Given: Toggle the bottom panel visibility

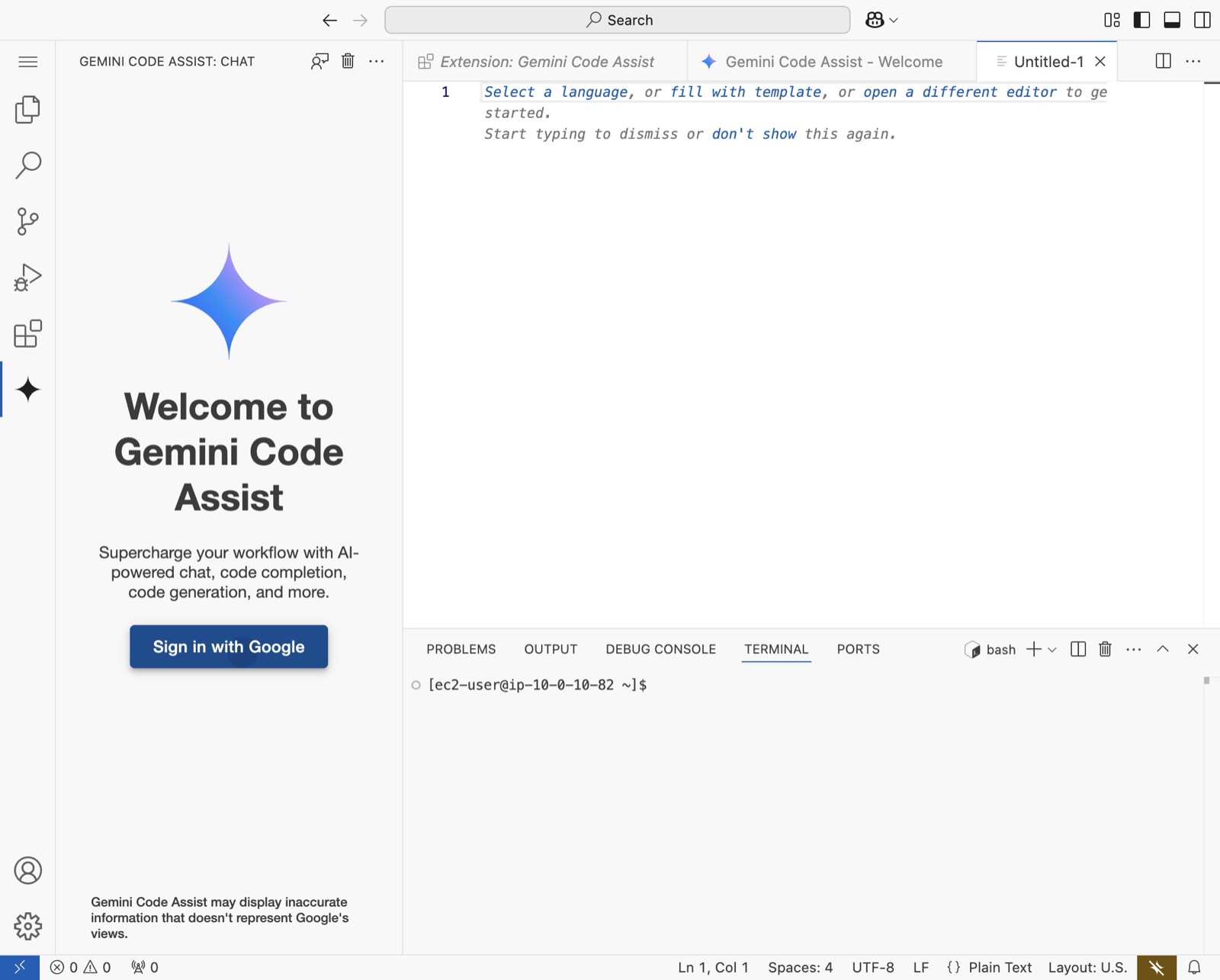Looking at the screenshot, I should [x=1172, y=21].
